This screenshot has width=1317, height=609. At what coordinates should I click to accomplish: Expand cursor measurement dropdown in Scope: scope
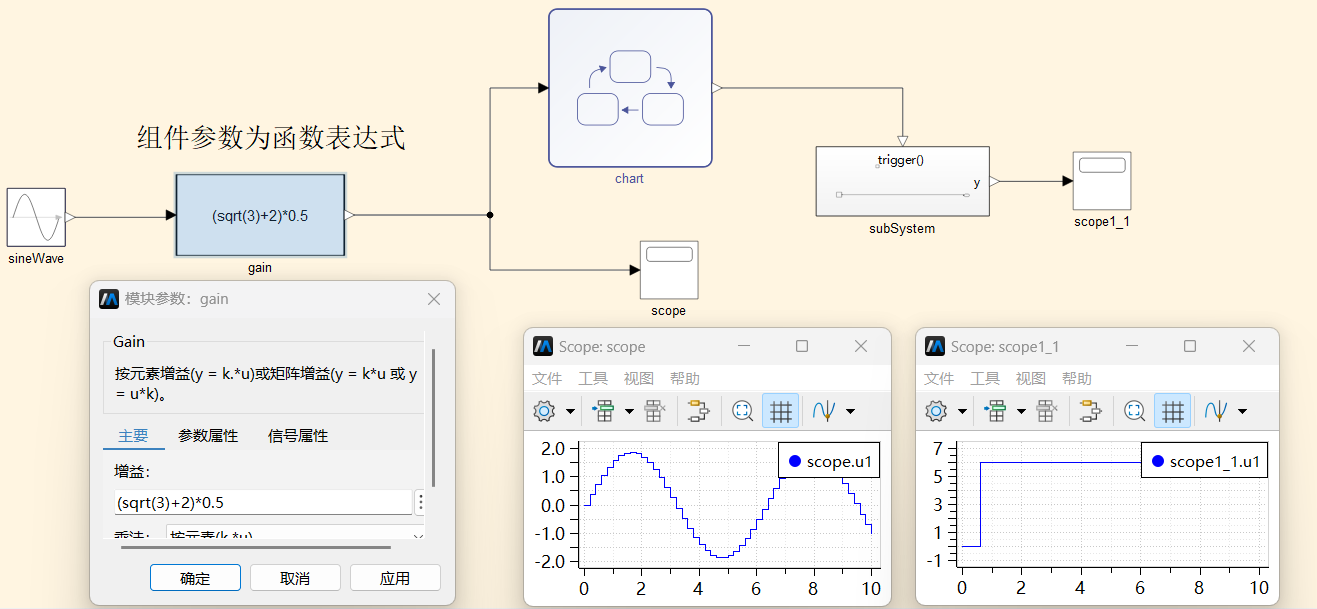coord(850,411)
